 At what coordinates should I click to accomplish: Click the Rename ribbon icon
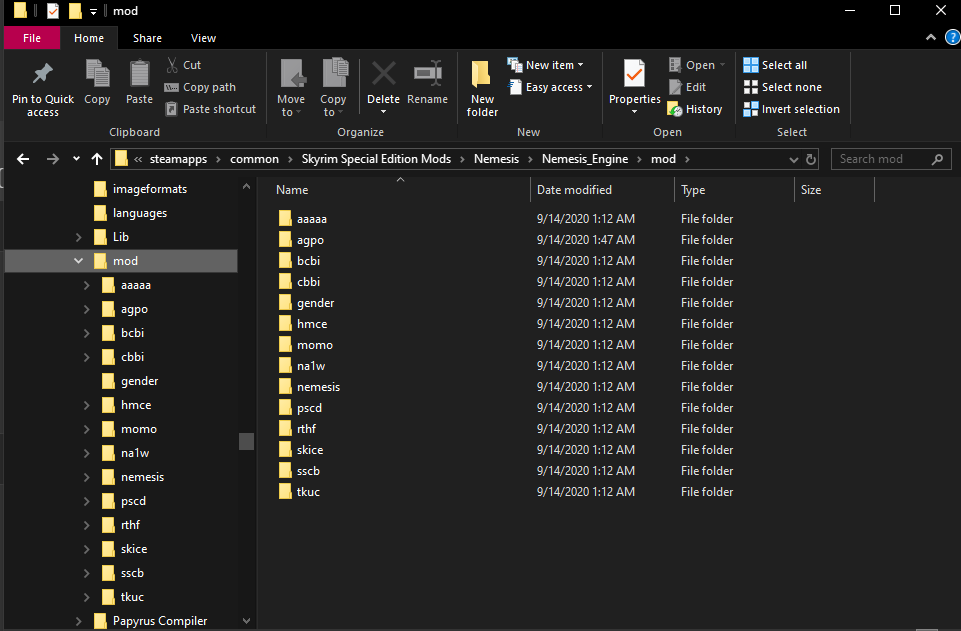coord(427,82)
